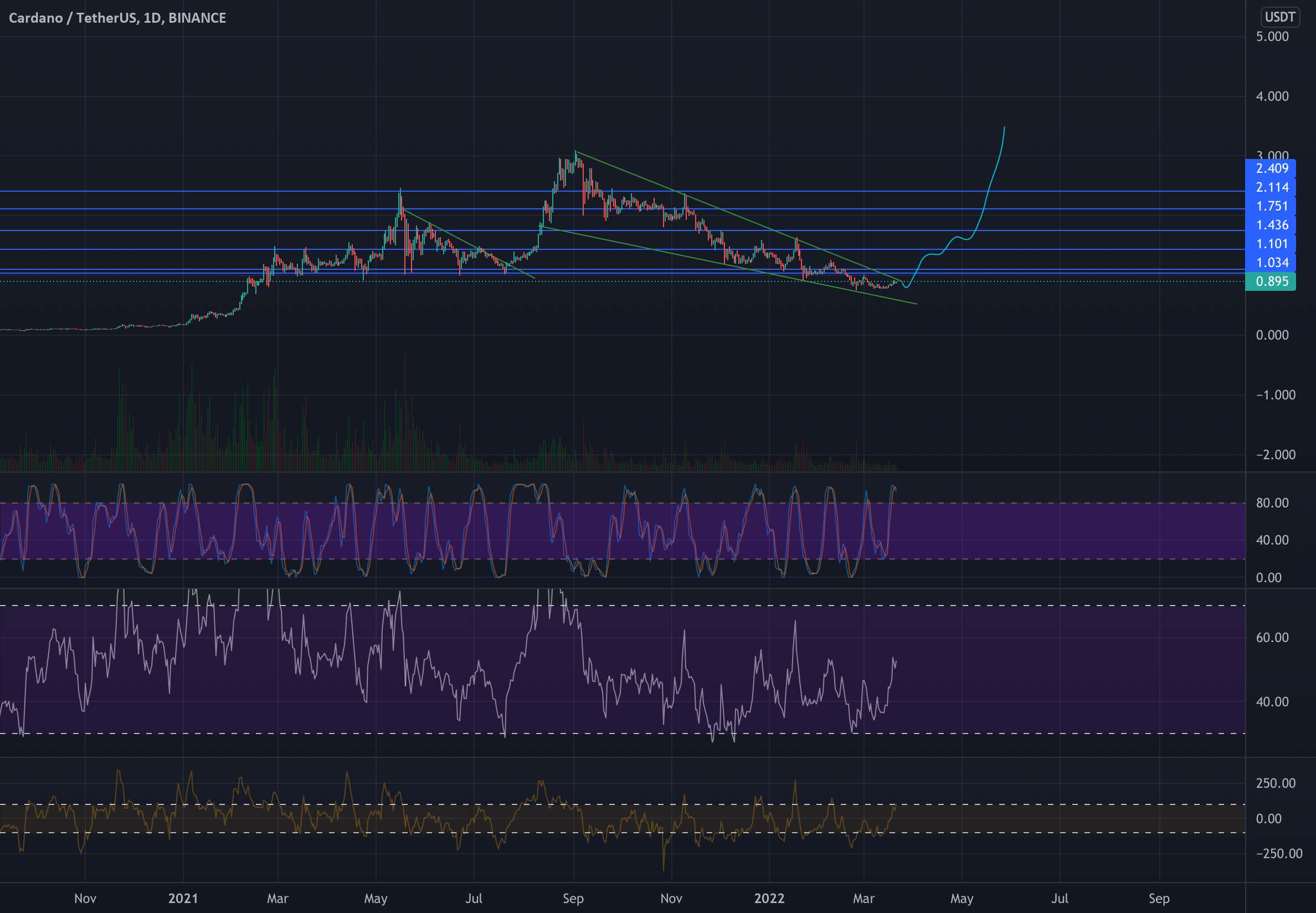Viewport: 1316px width, 913px height.
Task: Select the 2.114 price level label
Action: (1271, 187)
